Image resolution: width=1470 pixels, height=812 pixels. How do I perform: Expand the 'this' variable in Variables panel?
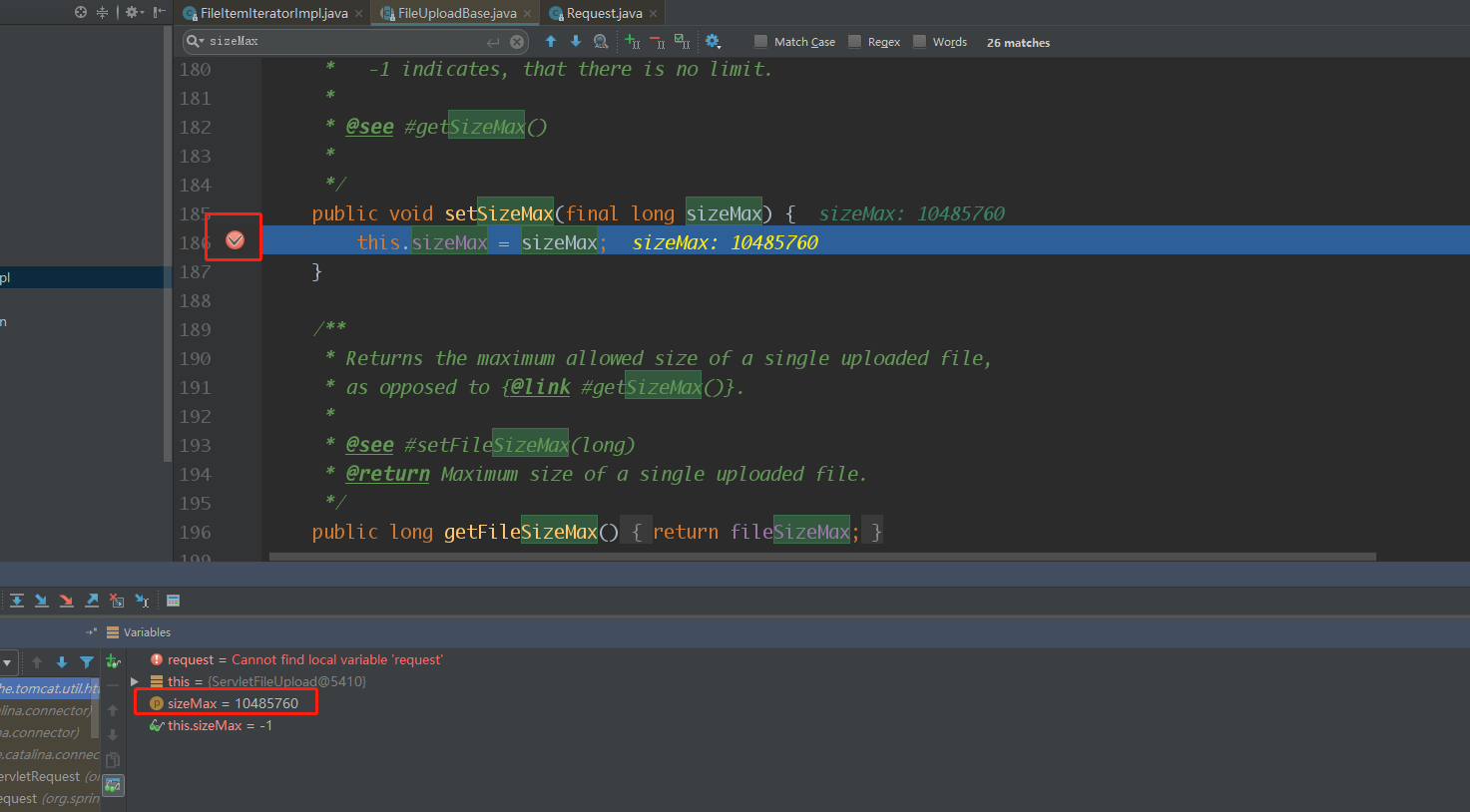pos(136,682)
